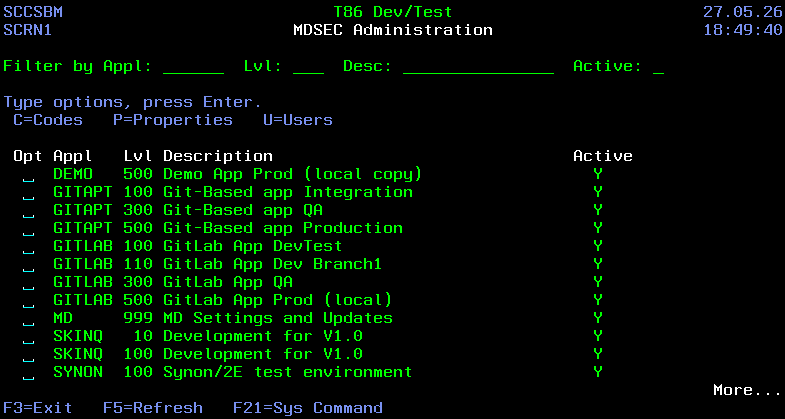Click level 10 in SKINQ row
Viewport: 785px width, 419px height.
pos(143,336)
